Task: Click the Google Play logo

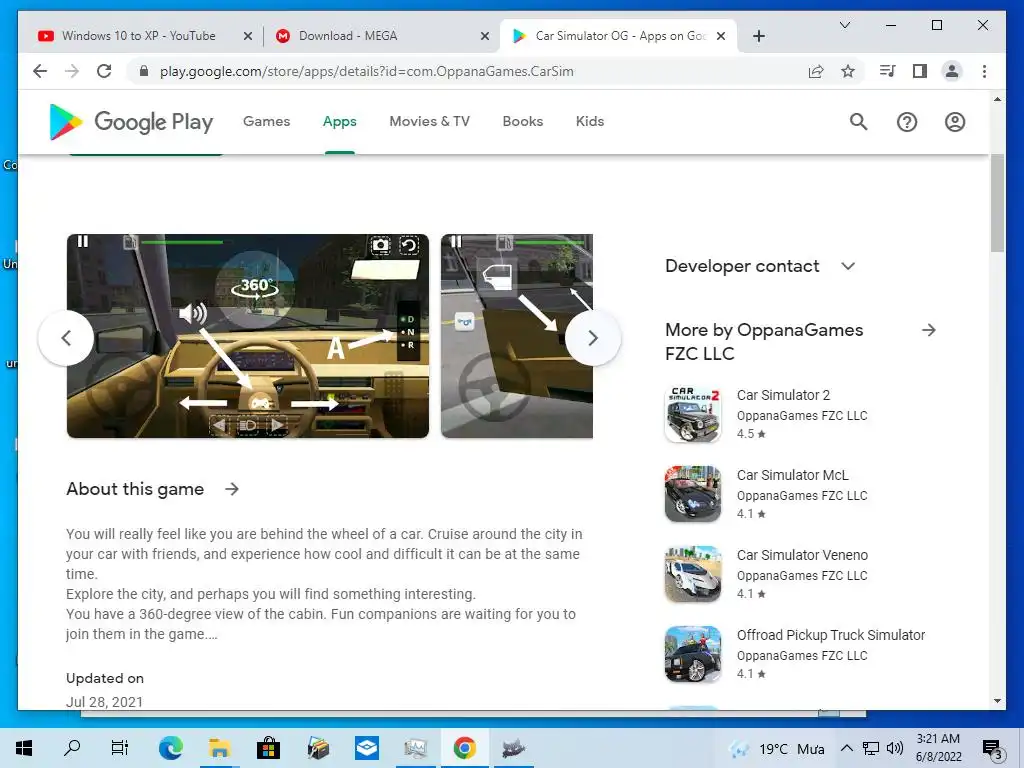Action: [x=131, y=122]
